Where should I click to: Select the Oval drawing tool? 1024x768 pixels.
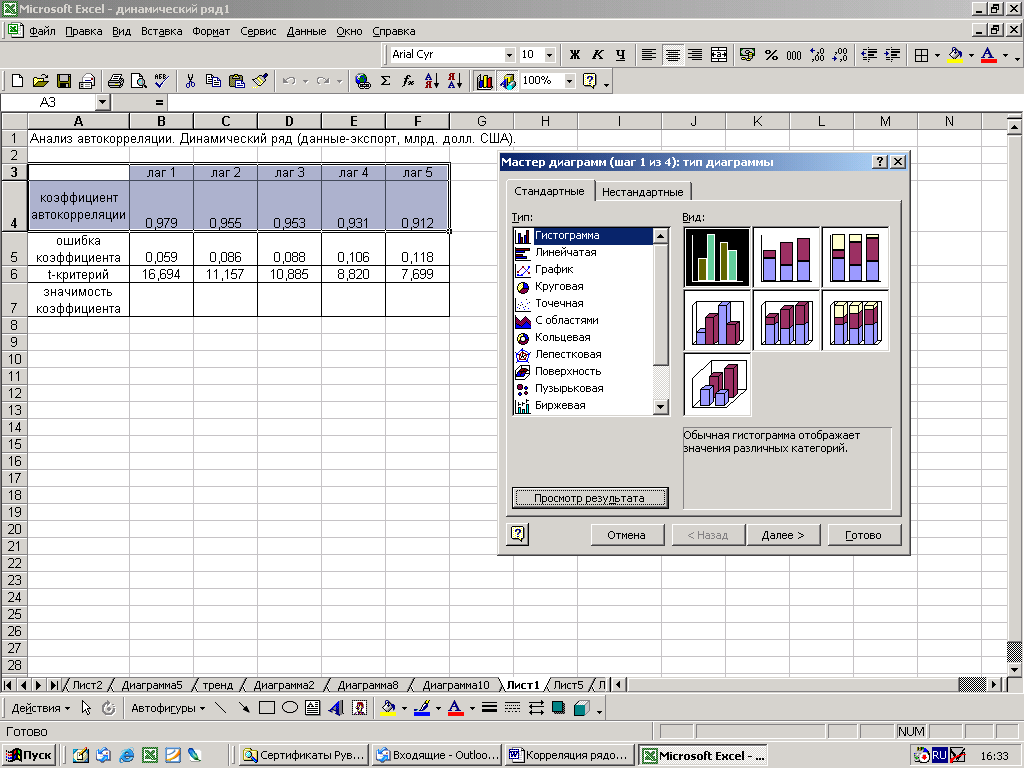point(289,708)
